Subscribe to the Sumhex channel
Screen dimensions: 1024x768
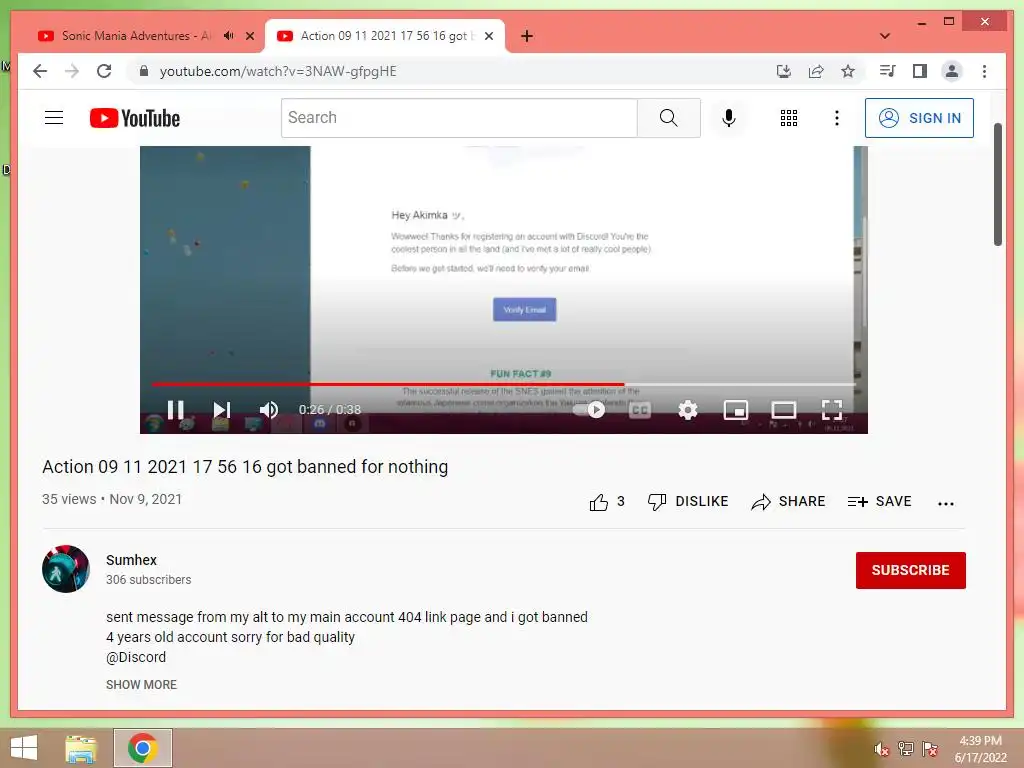pos(910,570)
